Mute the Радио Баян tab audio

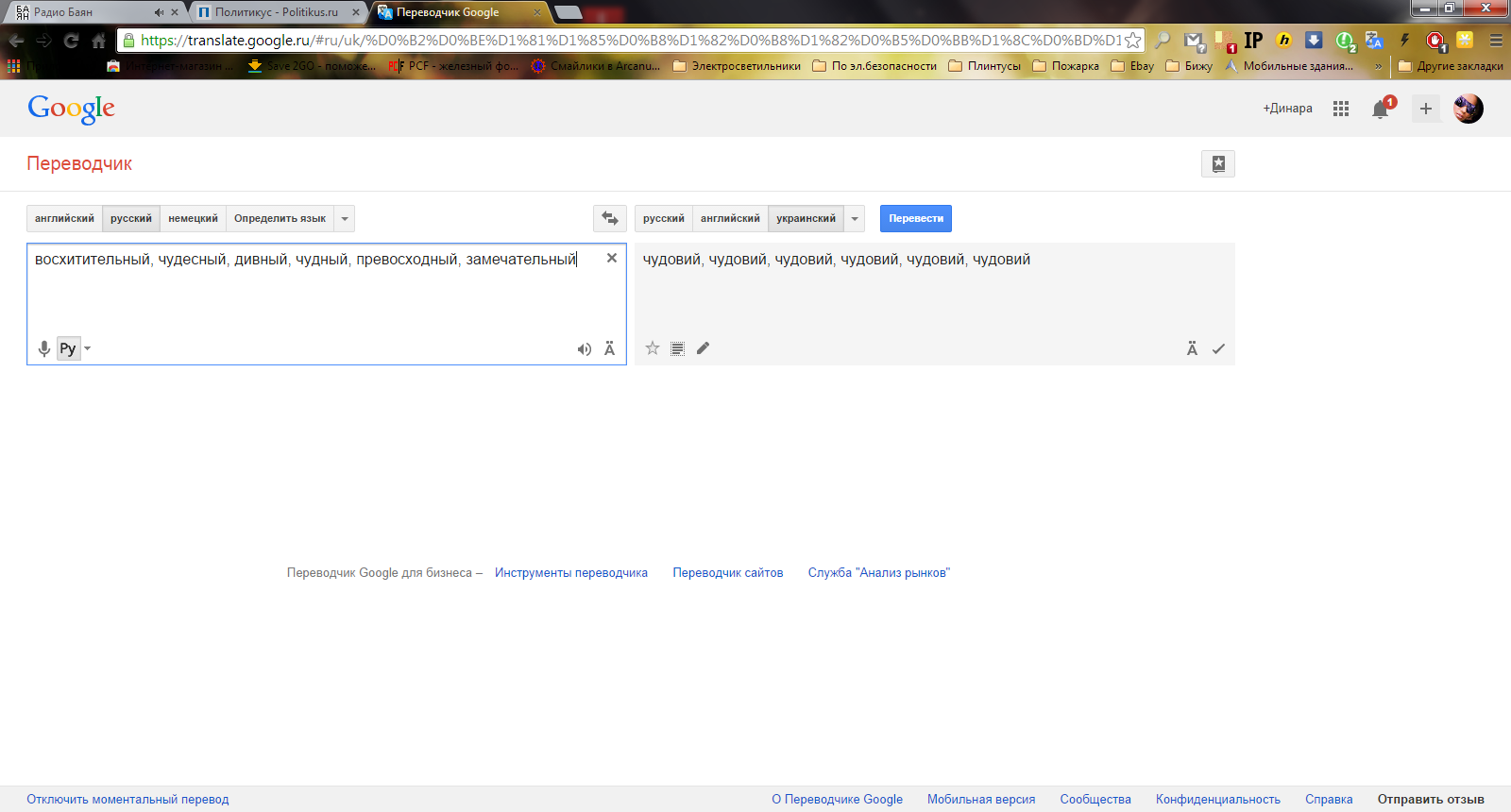click(x=159, y=12)
